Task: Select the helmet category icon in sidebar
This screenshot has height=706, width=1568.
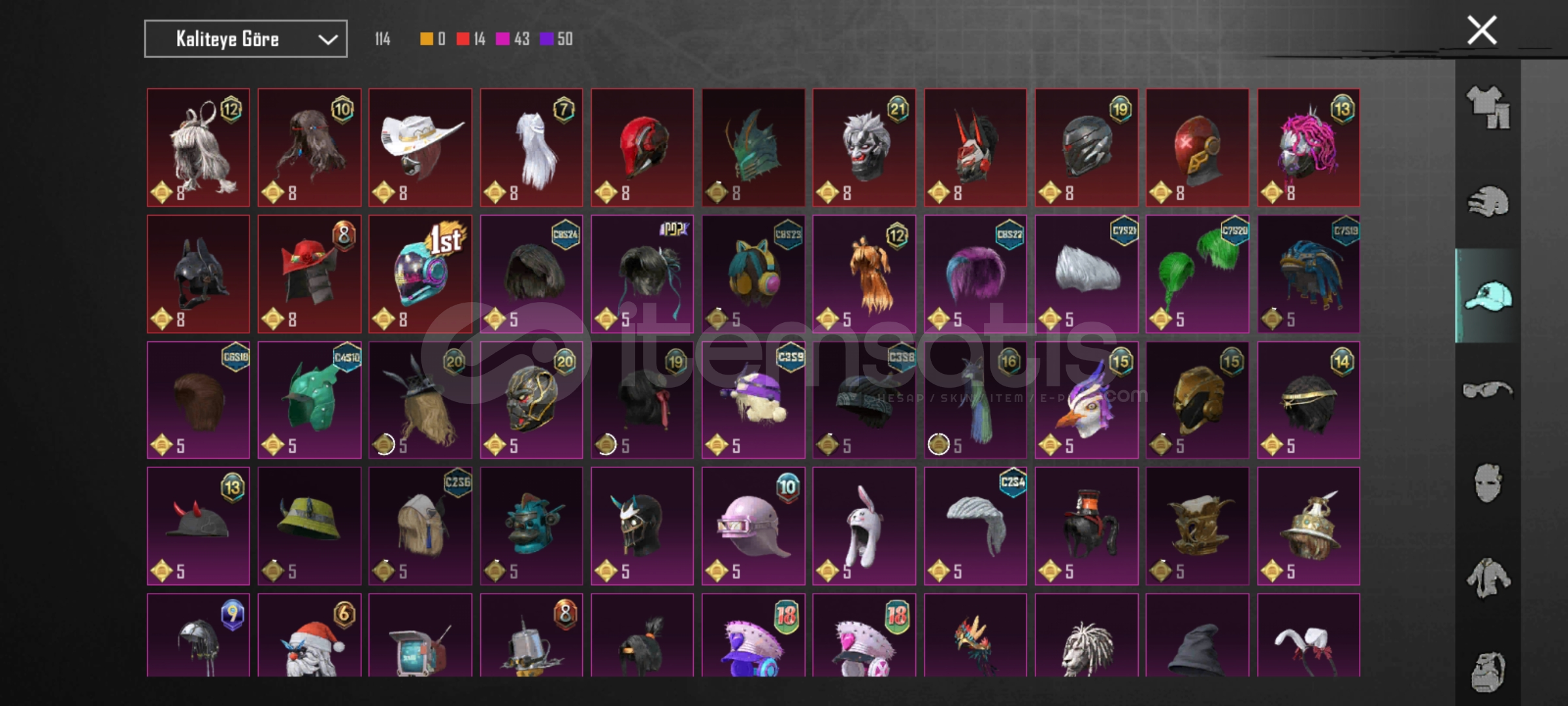Action: click(x=1488, y=201)
